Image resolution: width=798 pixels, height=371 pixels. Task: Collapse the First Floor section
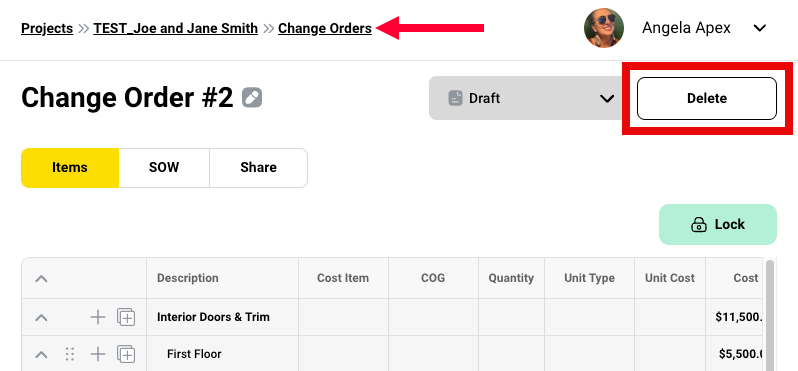tap(41, 354)
